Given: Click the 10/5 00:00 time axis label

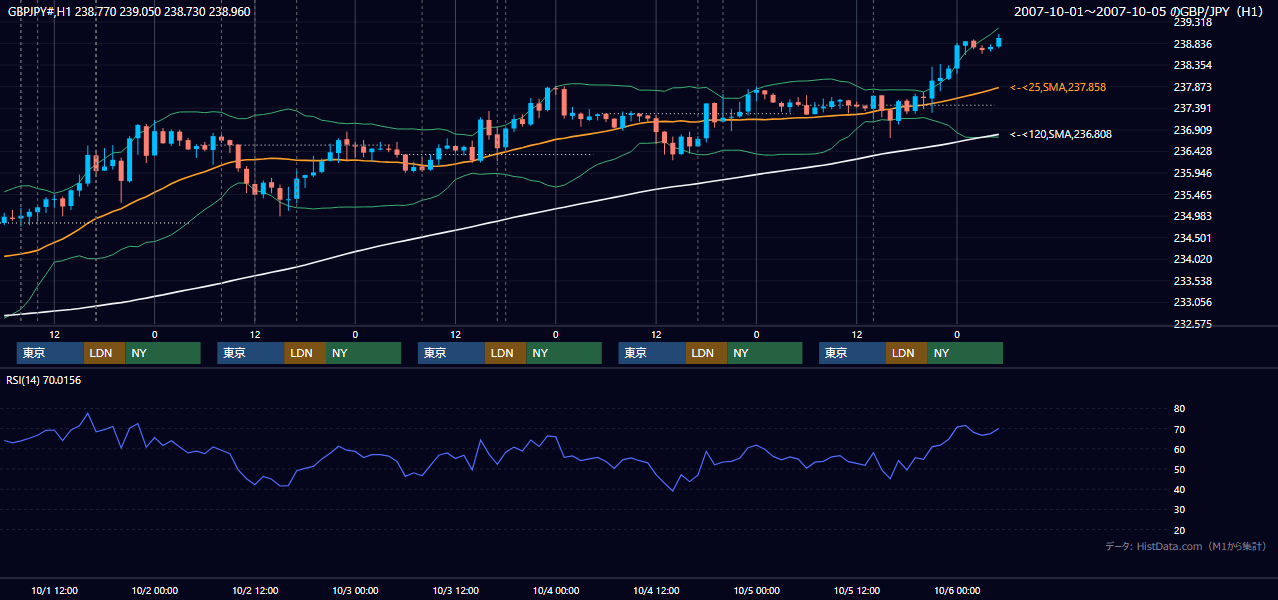Looking at the screenshot, I should (757, 591).
